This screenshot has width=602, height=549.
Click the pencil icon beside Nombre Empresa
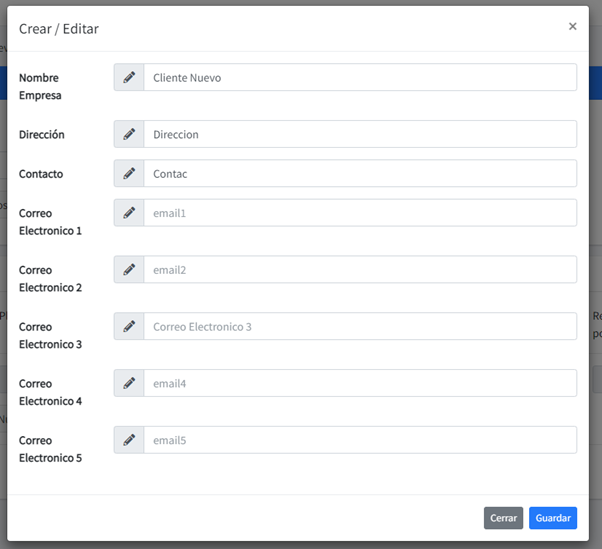click(129, 77)
